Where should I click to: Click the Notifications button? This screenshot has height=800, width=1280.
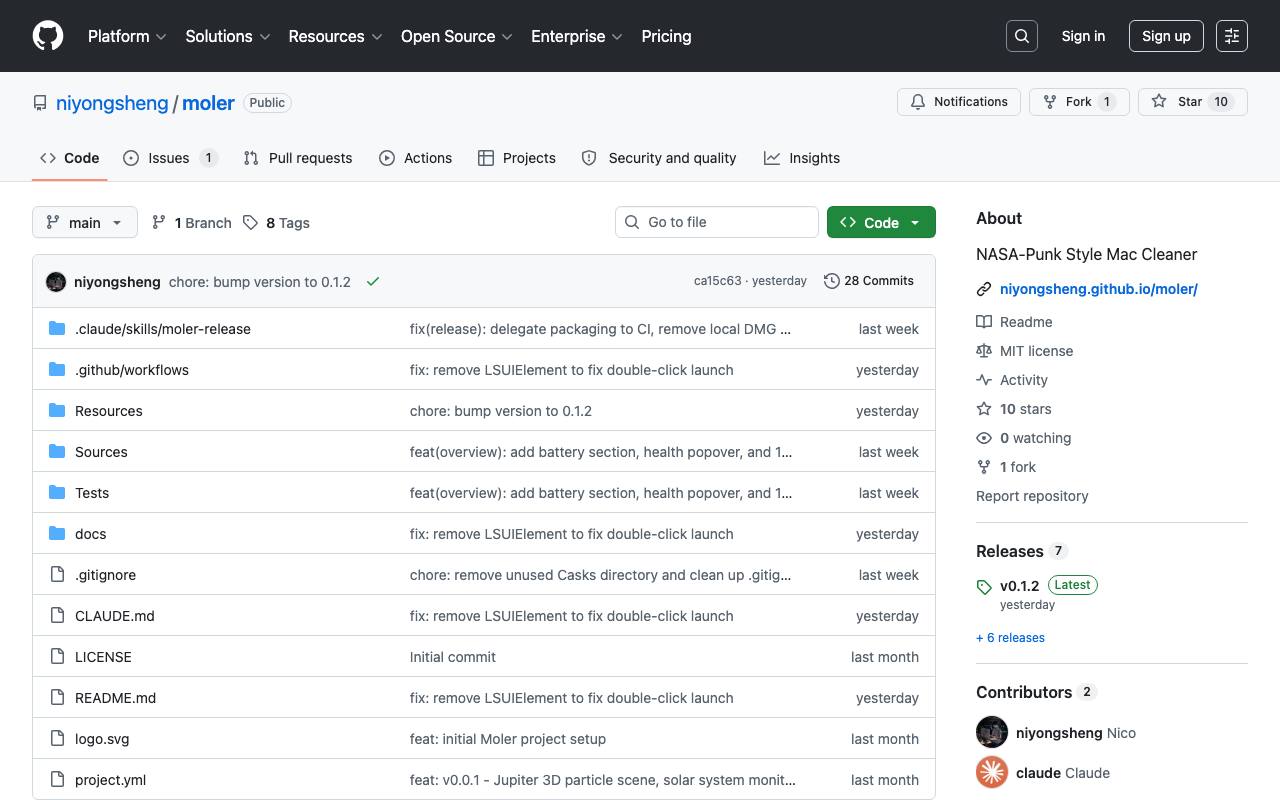959,102
